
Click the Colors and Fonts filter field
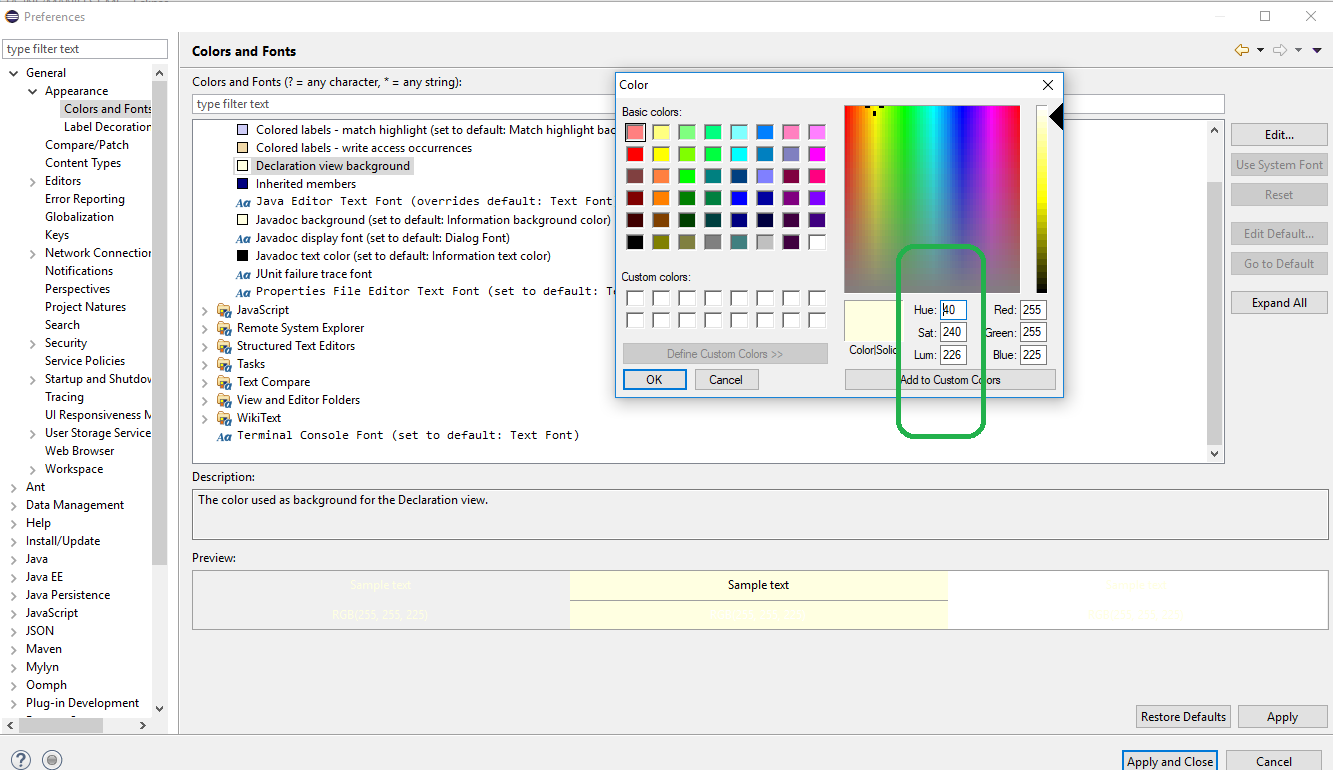(x=708, y=104)
